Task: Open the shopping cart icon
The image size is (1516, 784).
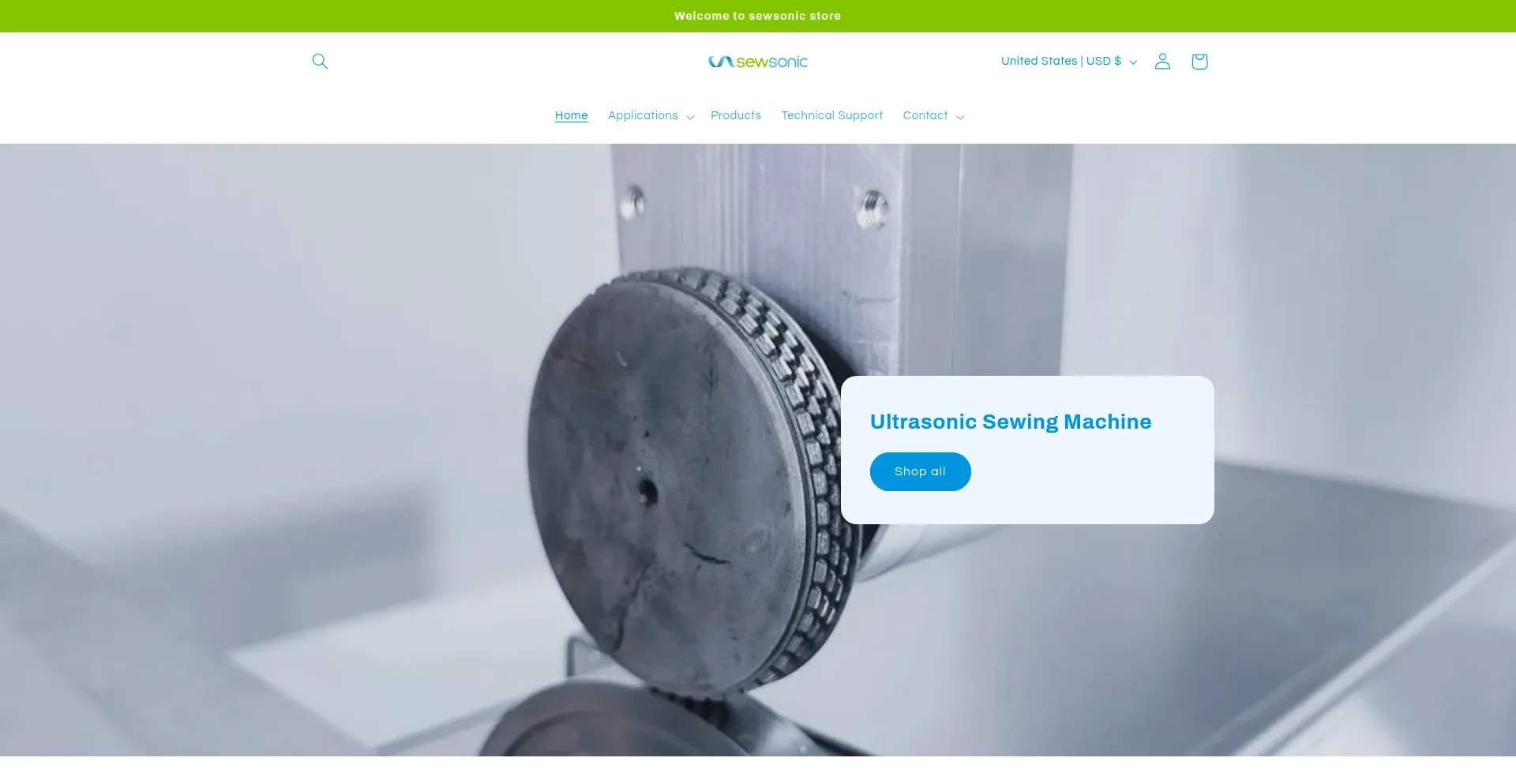Action: [x=1199, y=62]
